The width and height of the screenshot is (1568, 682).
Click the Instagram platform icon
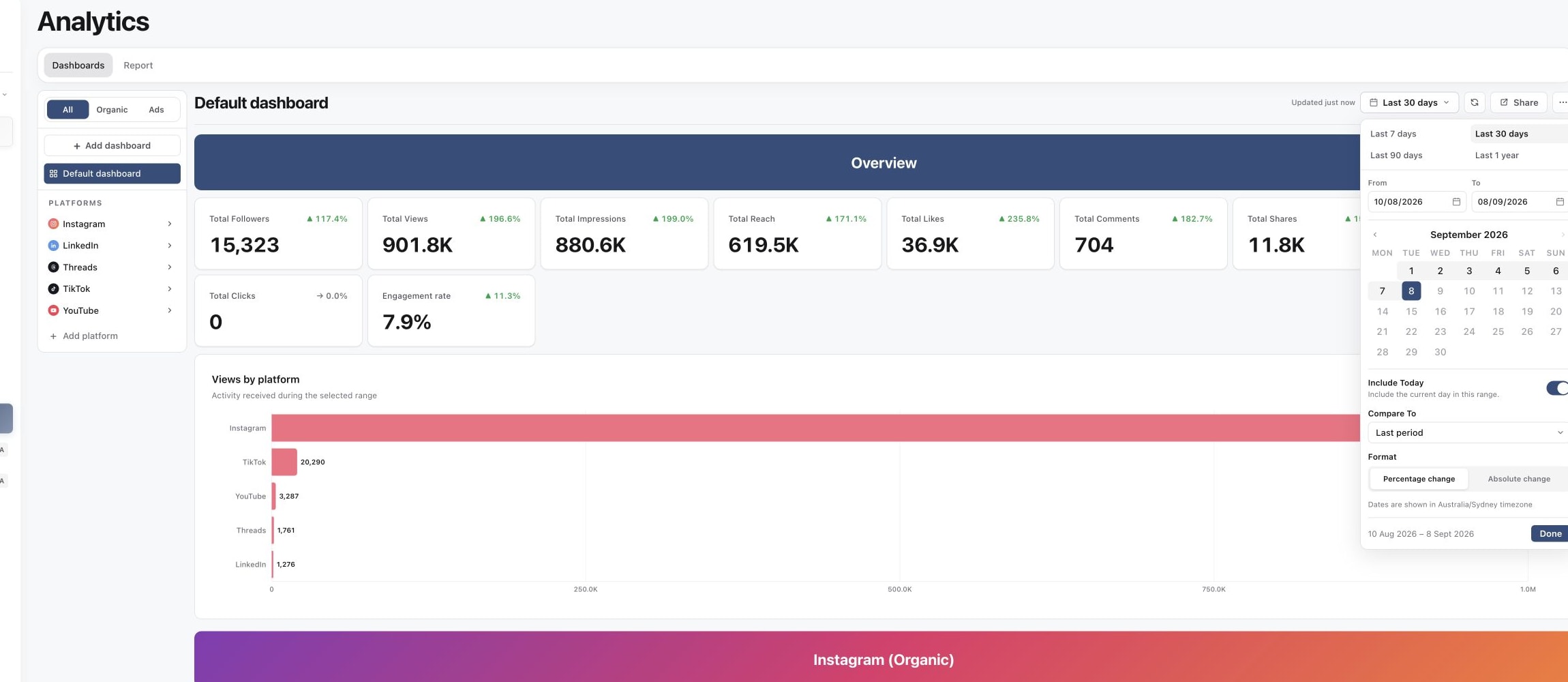tap(53, 224)
